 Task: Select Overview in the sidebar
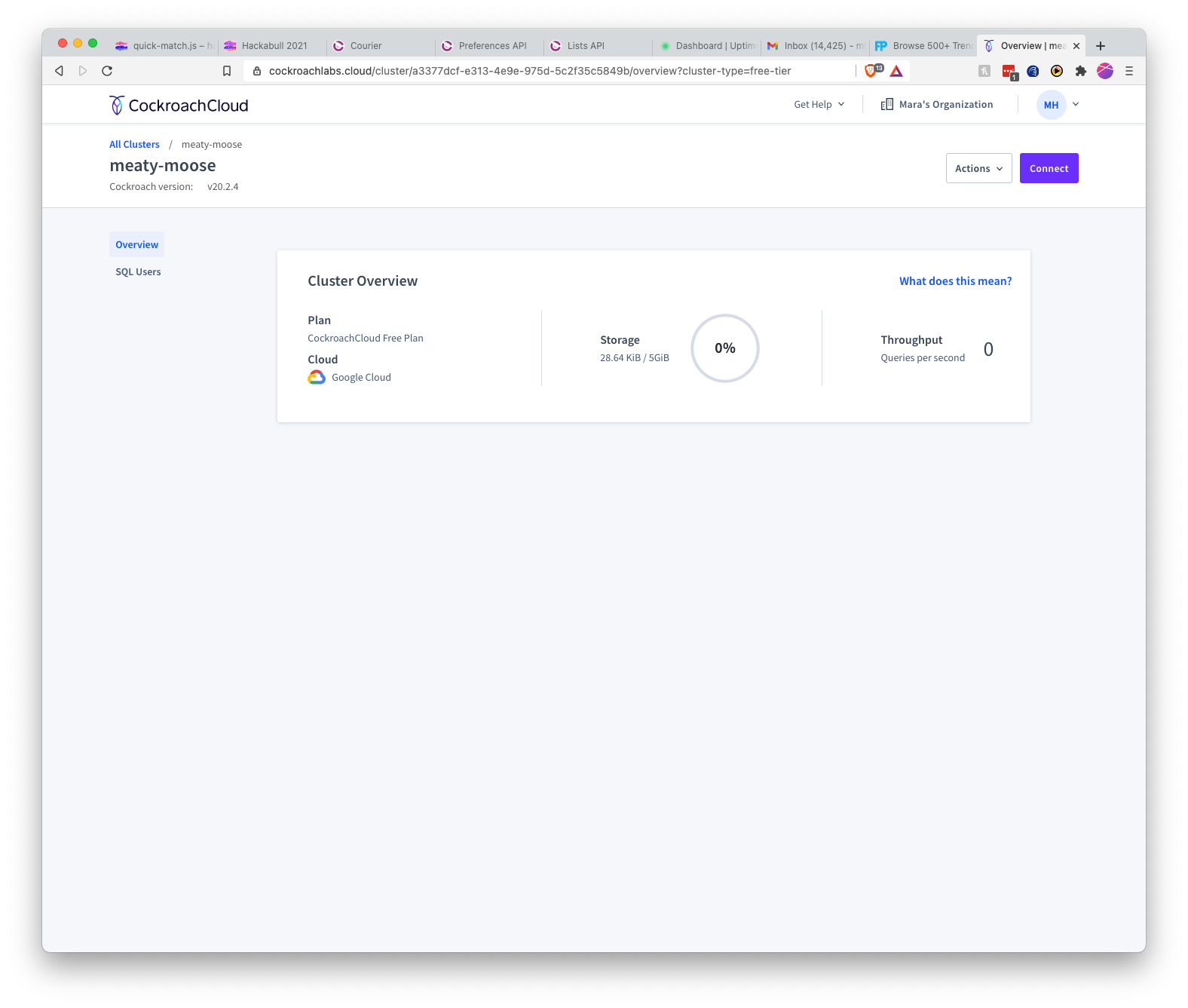coord(136,244)
